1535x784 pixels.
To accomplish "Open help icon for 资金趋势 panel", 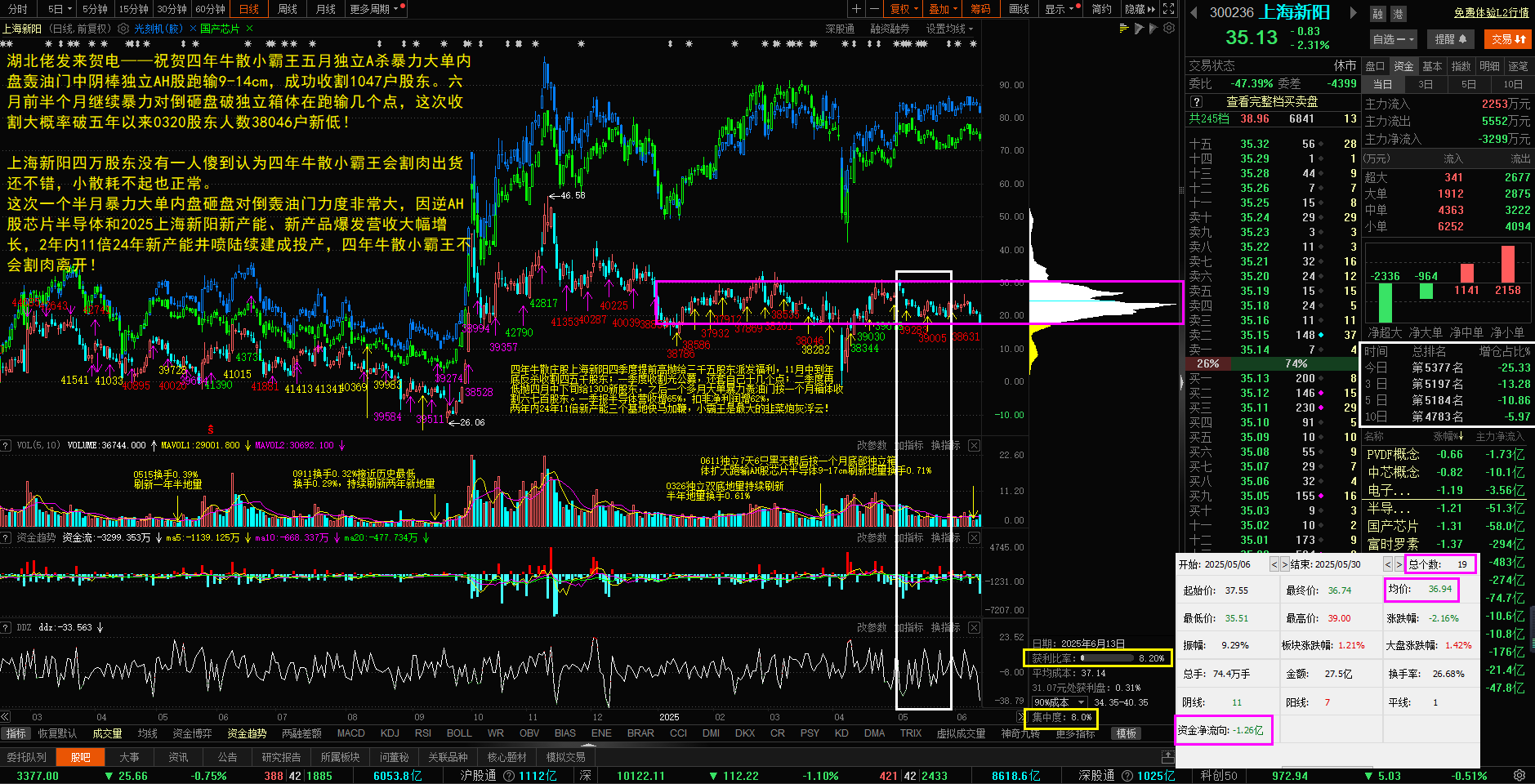I will (6, 537).
